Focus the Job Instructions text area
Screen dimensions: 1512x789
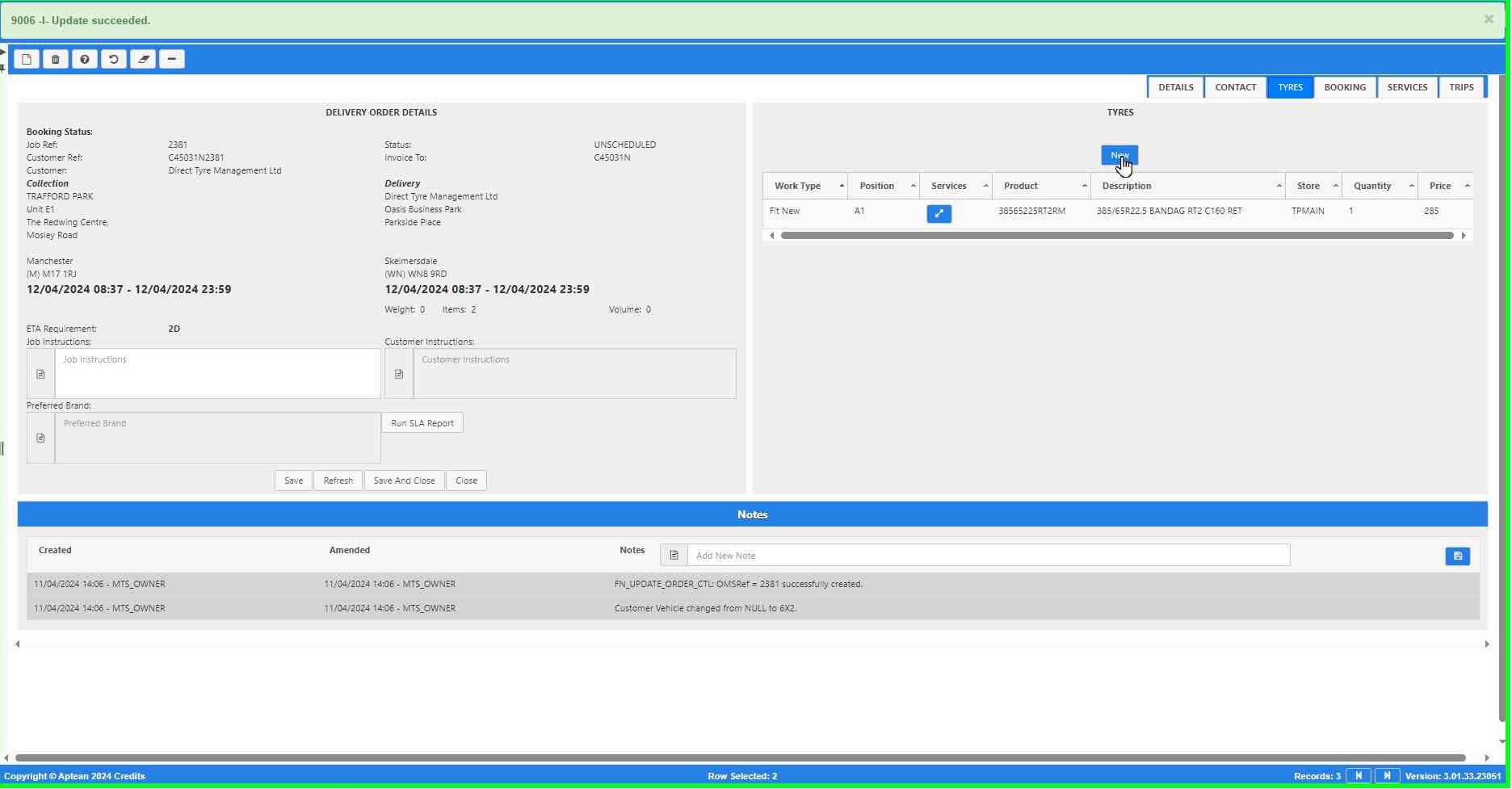(x=218, y=374)
